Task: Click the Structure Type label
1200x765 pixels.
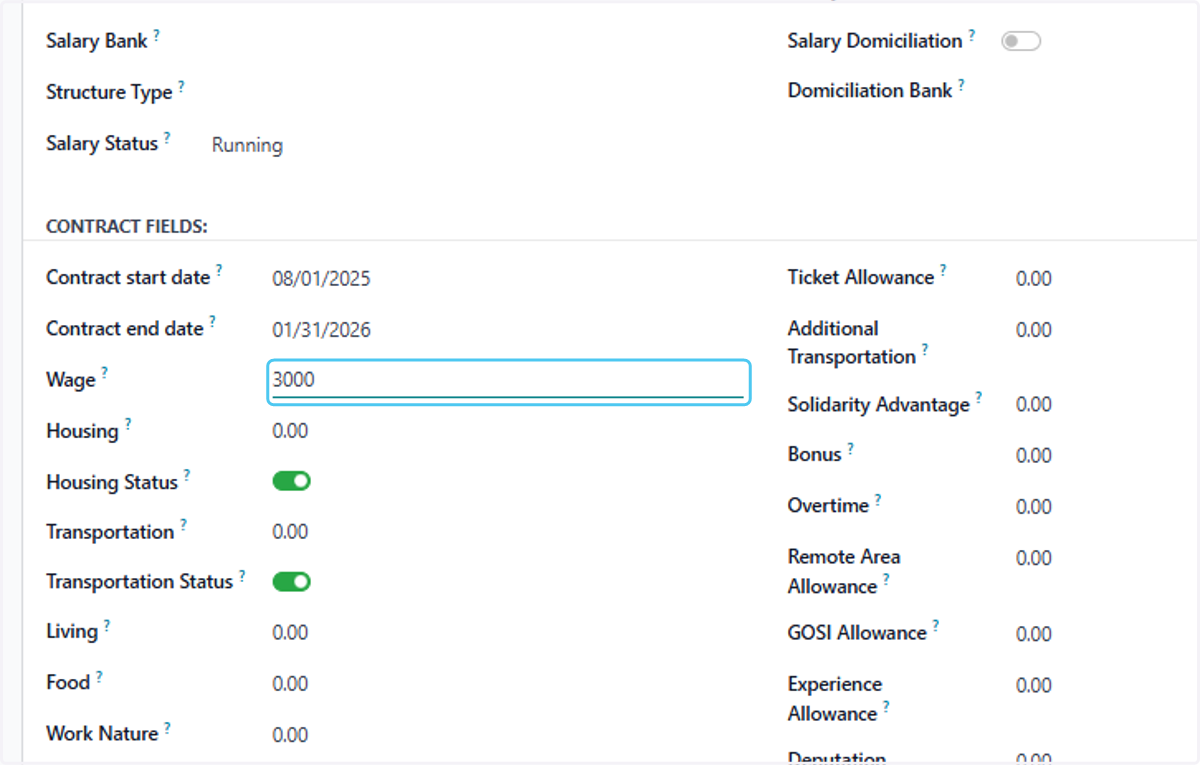Action: click(x=109, y=92)
